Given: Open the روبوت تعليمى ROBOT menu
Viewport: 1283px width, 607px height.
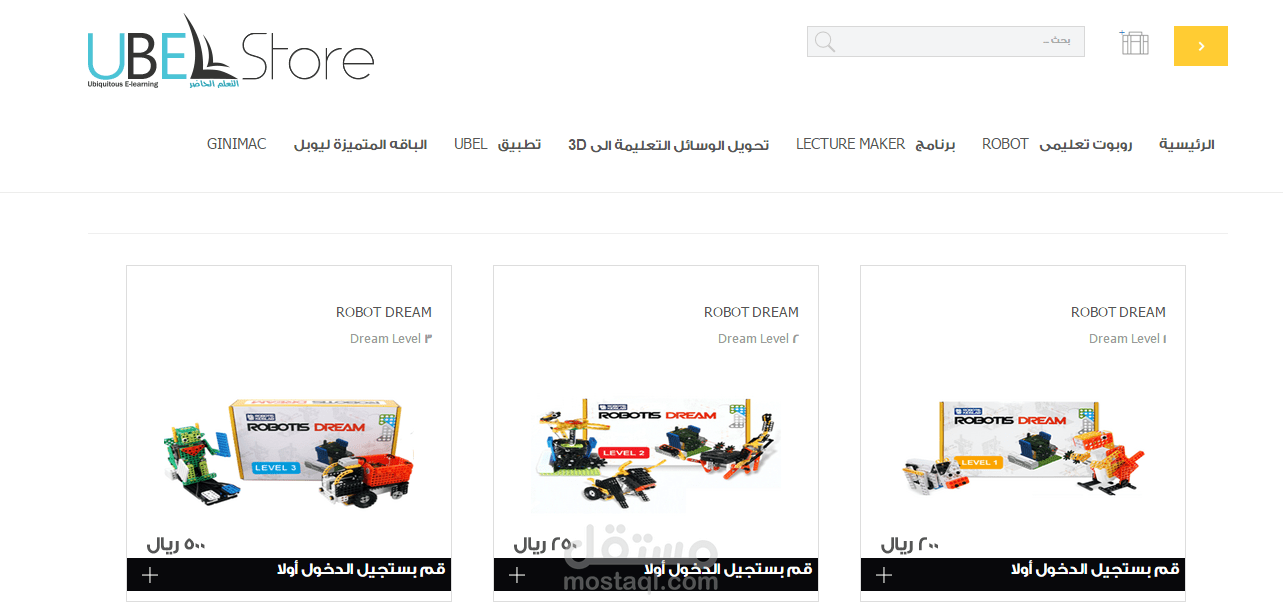Looking at the screenshot, I should pos(1057,144).
